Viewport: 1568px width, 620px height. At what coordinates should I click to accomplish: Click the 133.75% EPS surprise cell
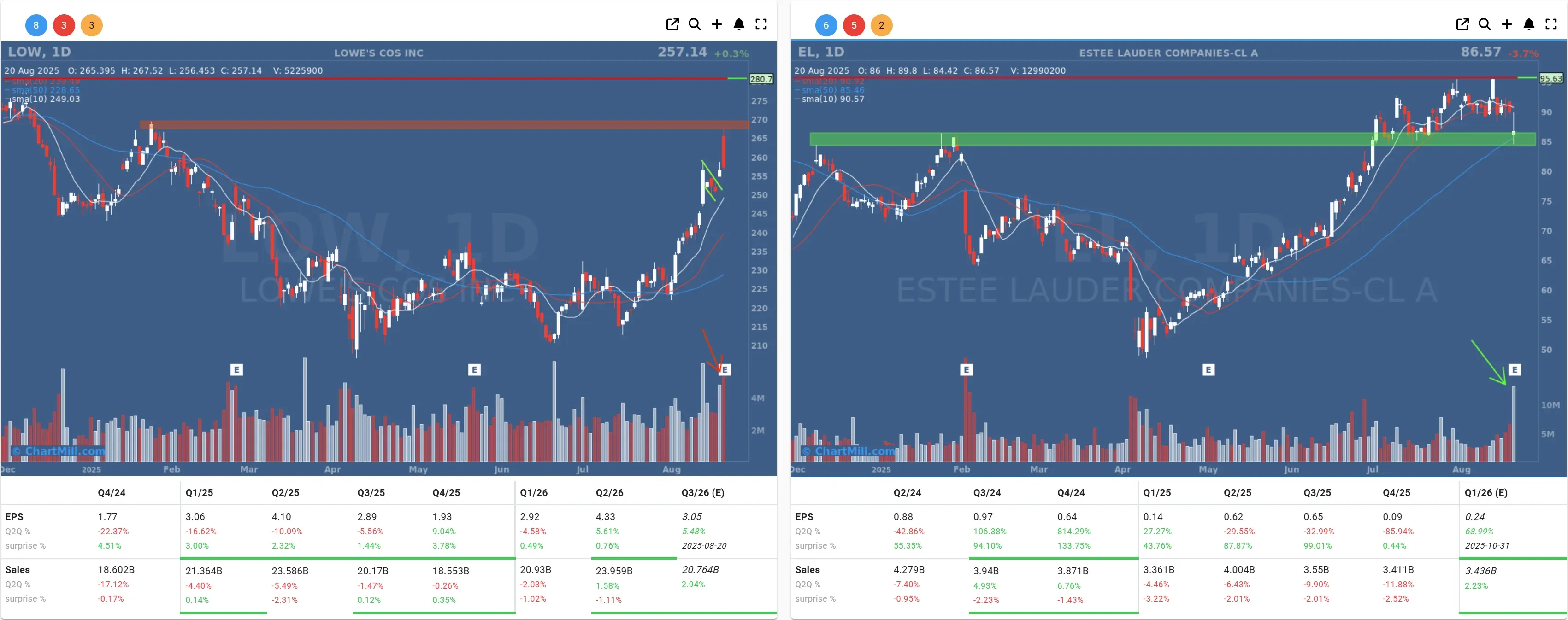coord(1074,546)
